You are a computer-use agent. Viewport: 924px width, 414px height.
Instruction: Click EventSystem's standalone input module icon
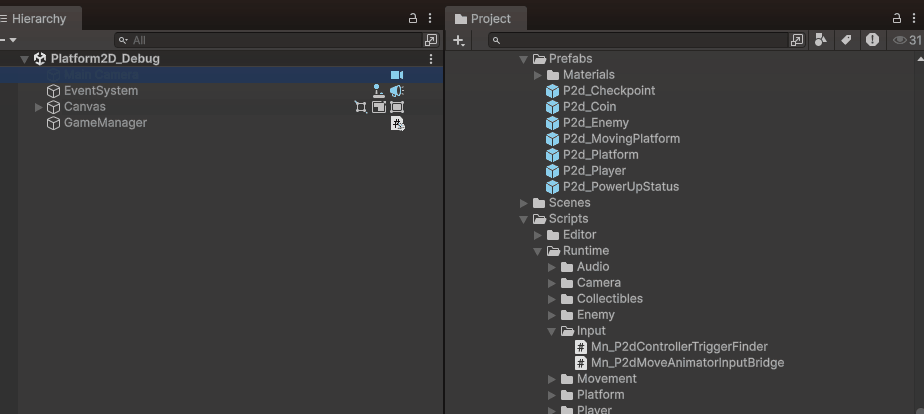click(379, 91)
